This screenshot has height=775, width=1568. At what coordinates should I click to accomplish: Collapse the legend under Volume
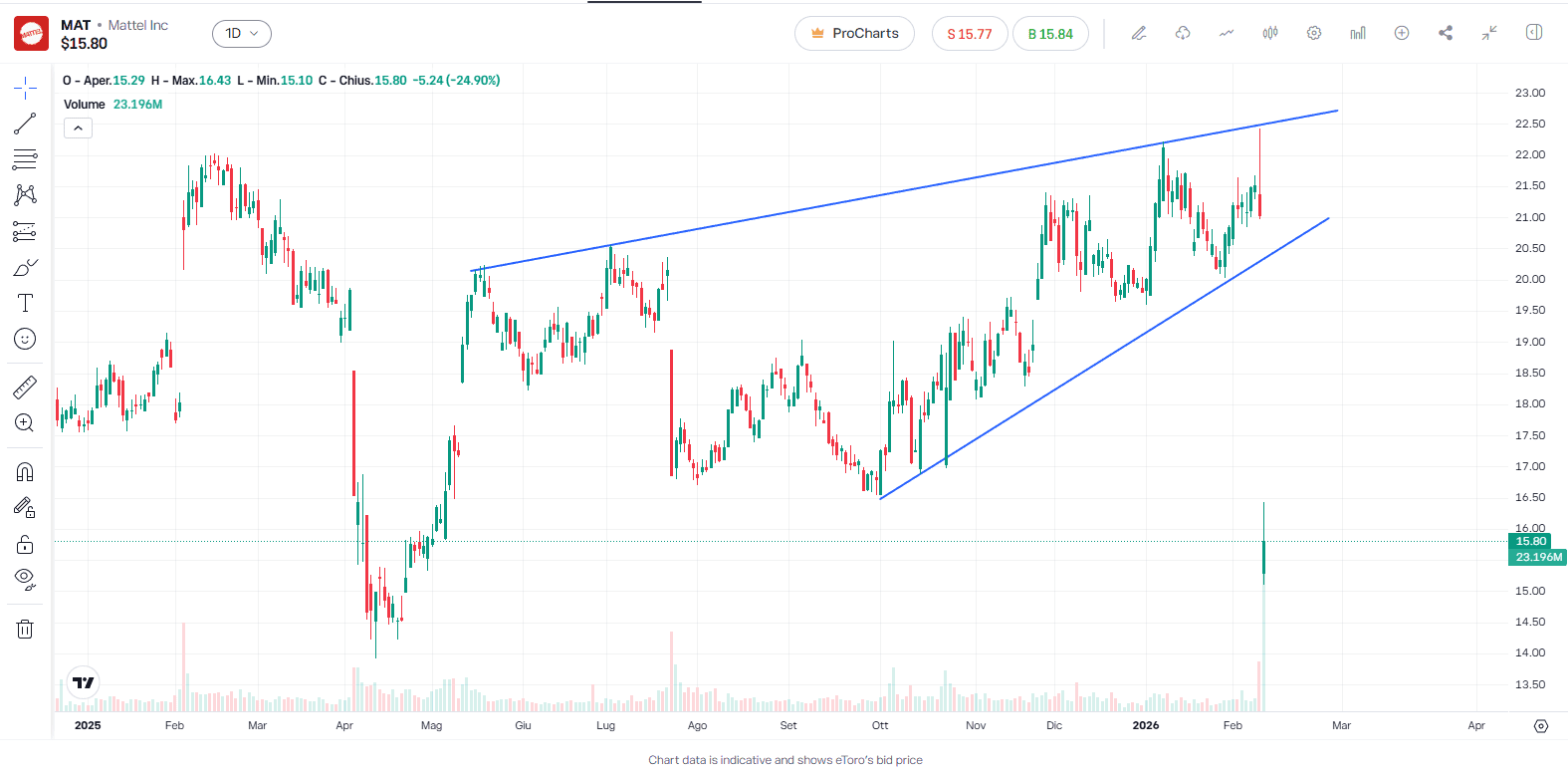click(78, 128)
